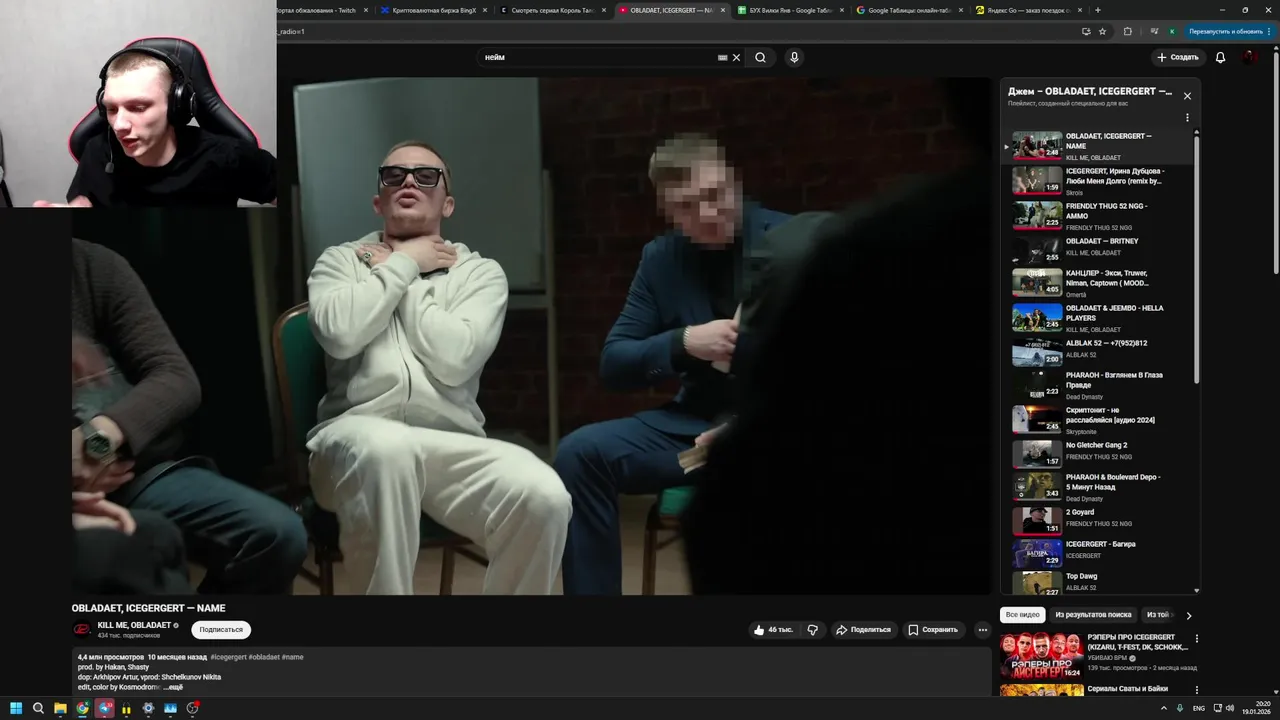
Task: Open Chrome from the taskbar
Action: click(x=82, y=708)
